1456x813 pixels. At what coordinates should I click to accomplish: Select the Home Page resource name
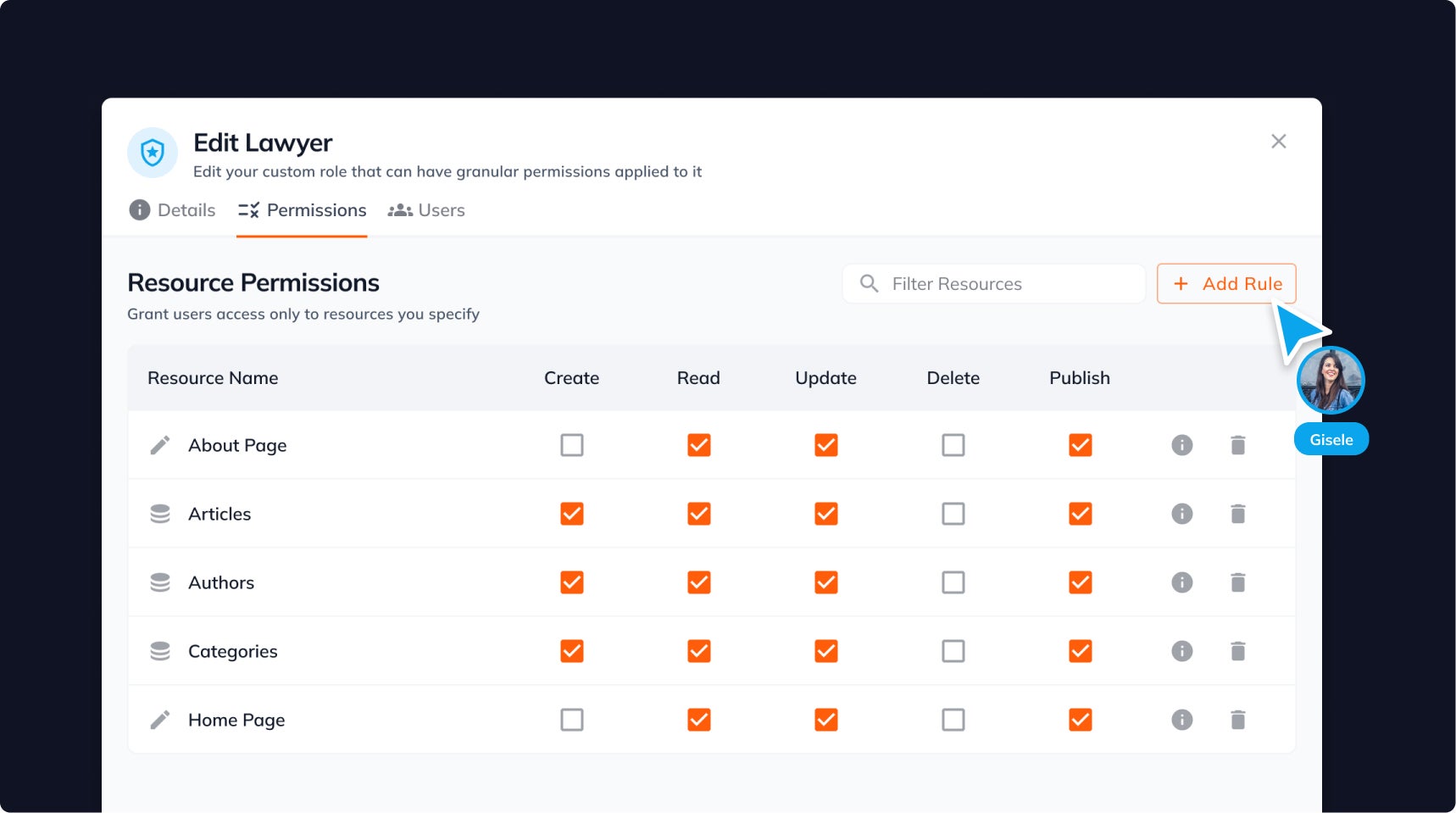[236, 721]
